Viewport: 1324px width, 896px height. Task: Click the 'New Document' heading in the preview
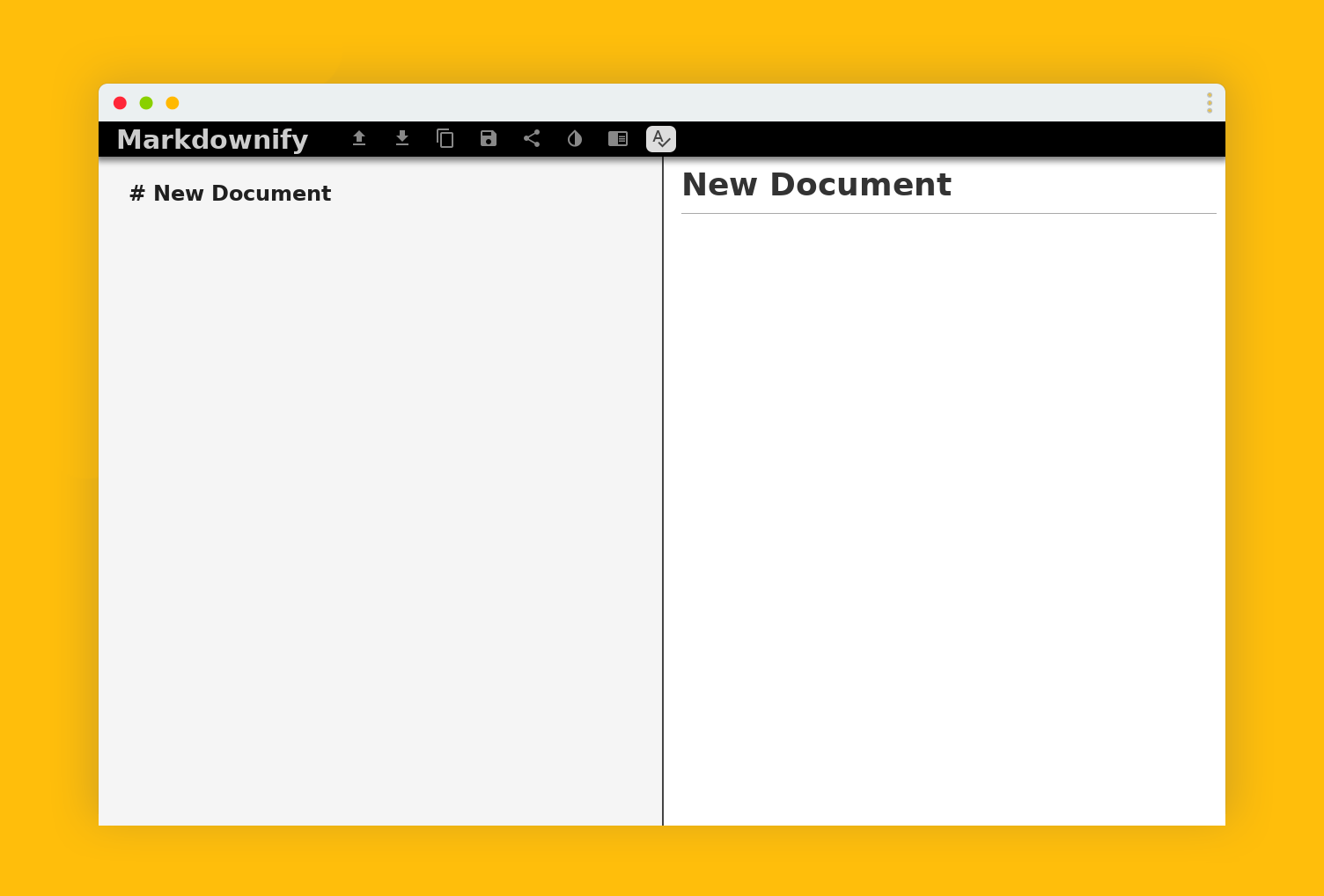(817, 185)
